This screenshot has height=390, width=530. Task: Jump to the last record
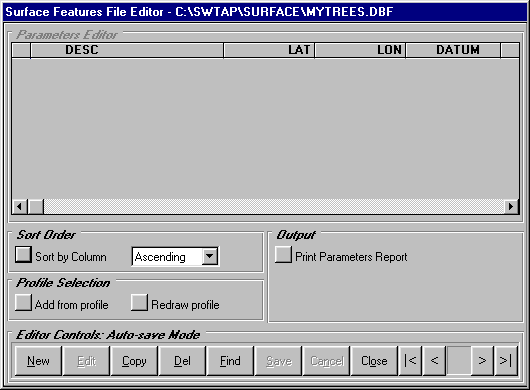point(506,361)
